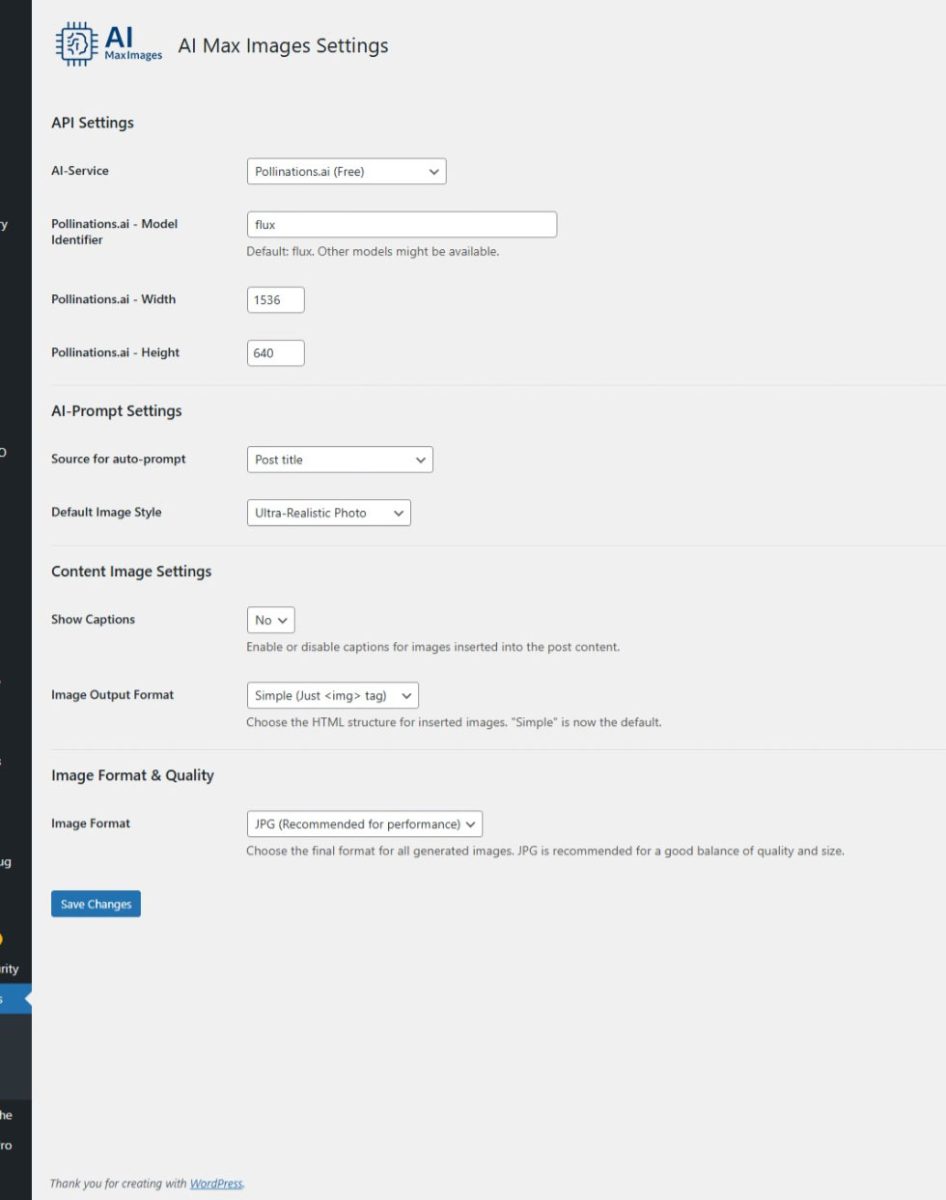Click the Pollinations.ai Width field showing 1536
946x1200 pixels.
tap(275, 300)
